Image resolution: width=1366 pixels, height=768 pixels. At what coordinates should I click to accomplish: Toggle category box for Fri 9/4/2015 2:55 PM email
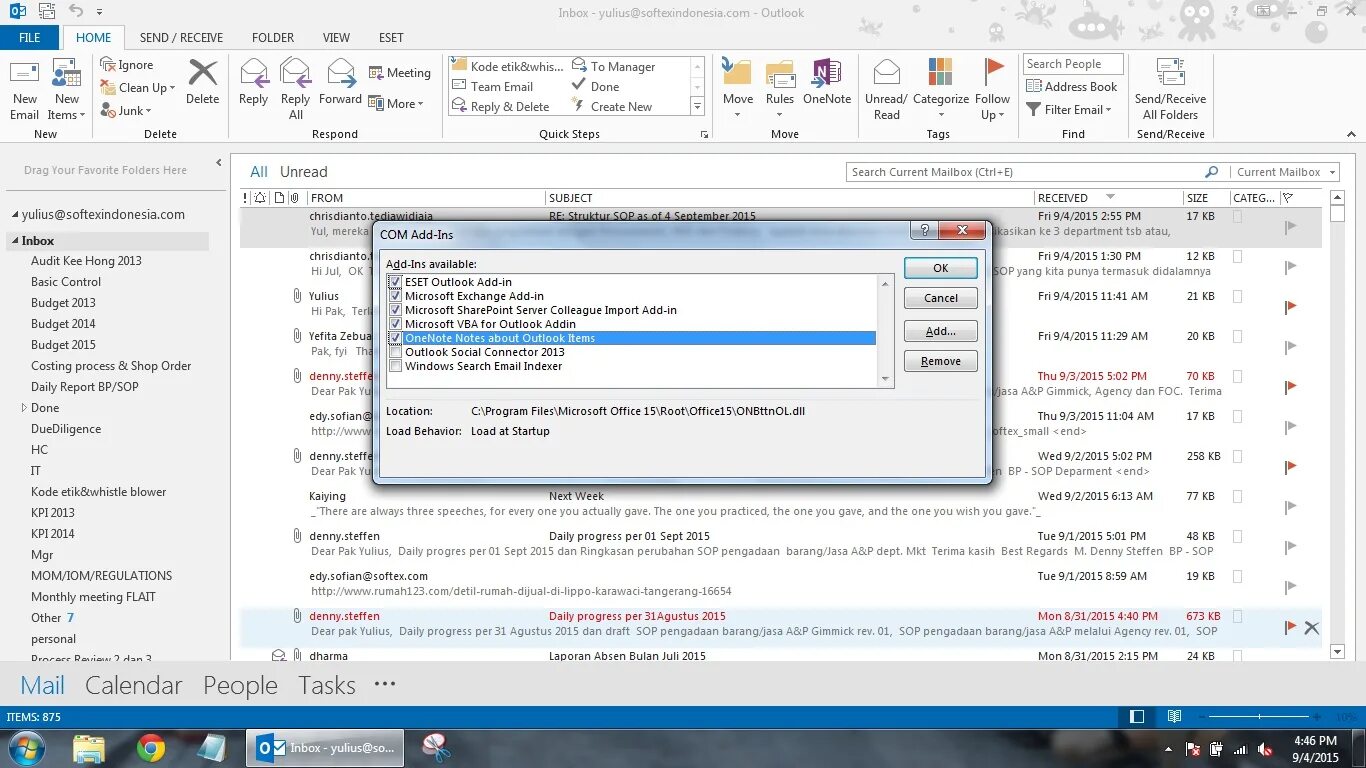(x=1238, y=216)
